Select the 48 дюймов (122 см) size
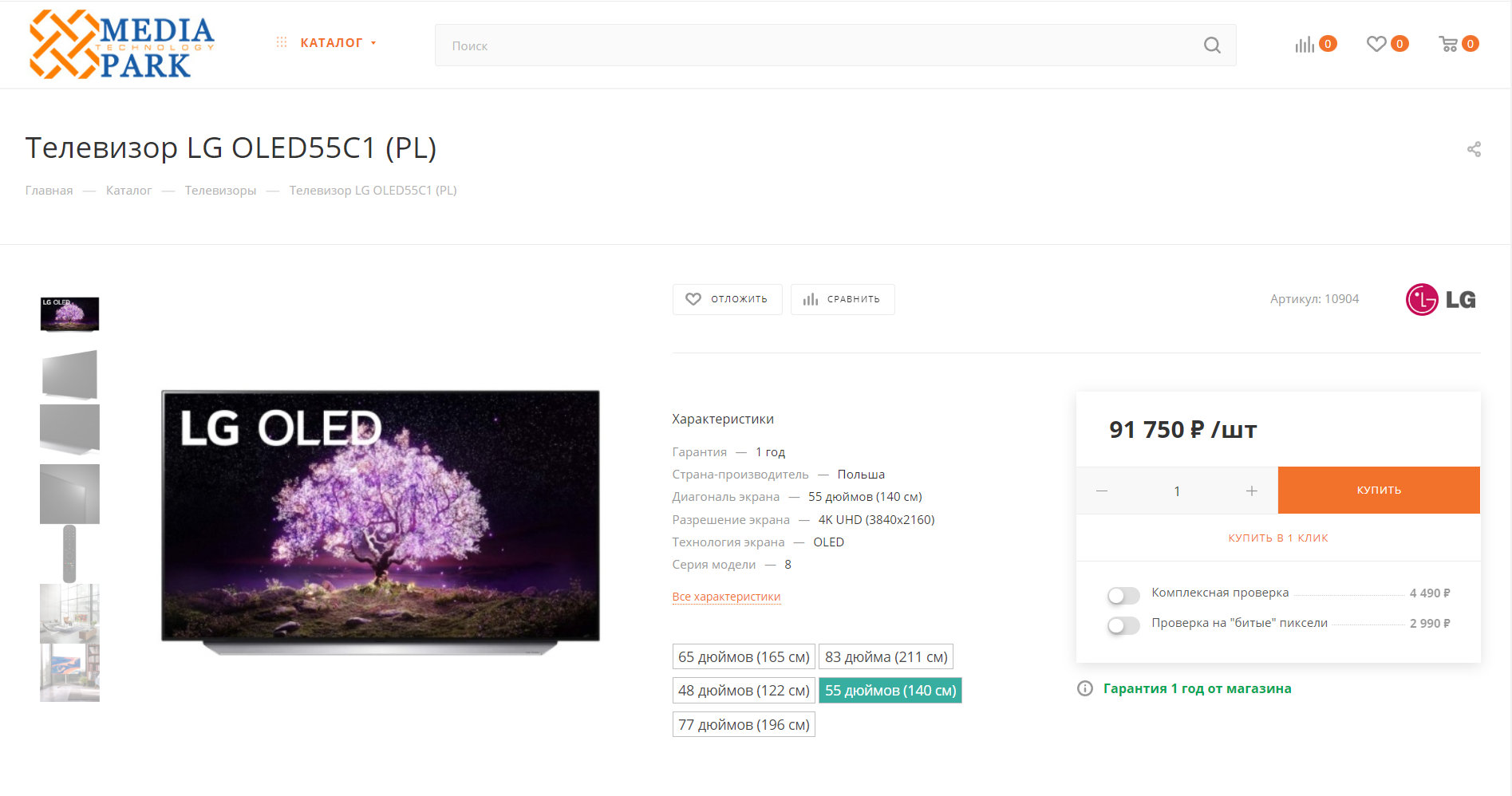Screen dimensions: 1512x796 (x=744, y=691)
